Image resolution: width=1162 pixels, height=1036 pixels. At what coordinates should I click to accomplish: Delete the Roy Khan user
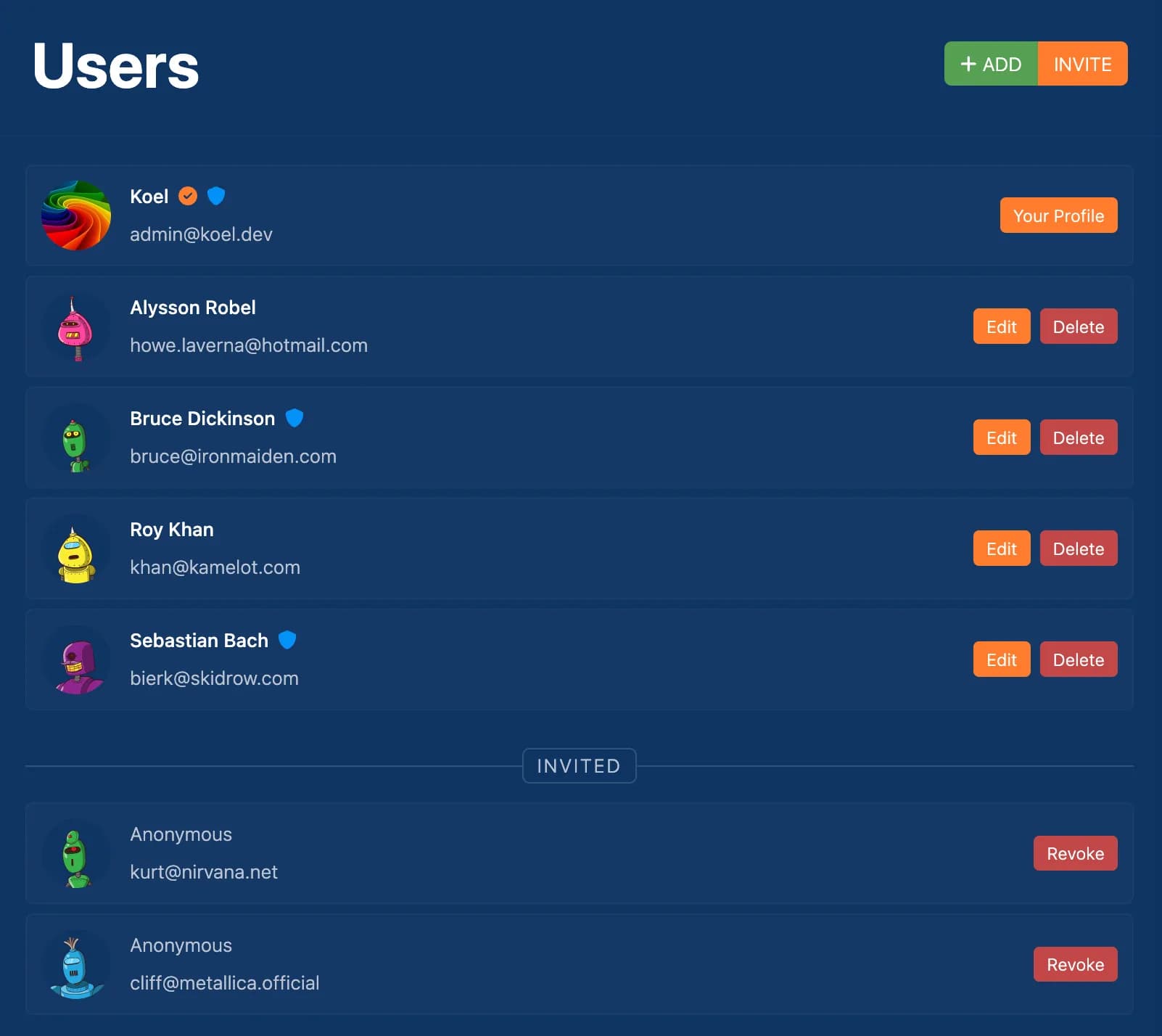click(x=1078, y=548)
